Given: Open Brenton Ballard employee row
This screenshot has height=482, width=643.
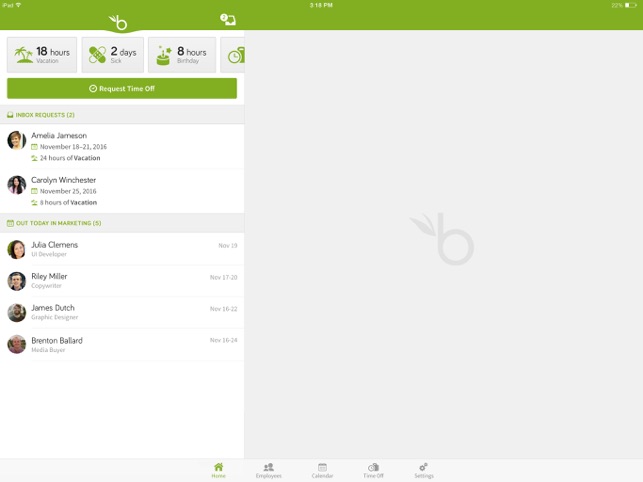Looking at the screenshot, I should click(x=122, y=345).
